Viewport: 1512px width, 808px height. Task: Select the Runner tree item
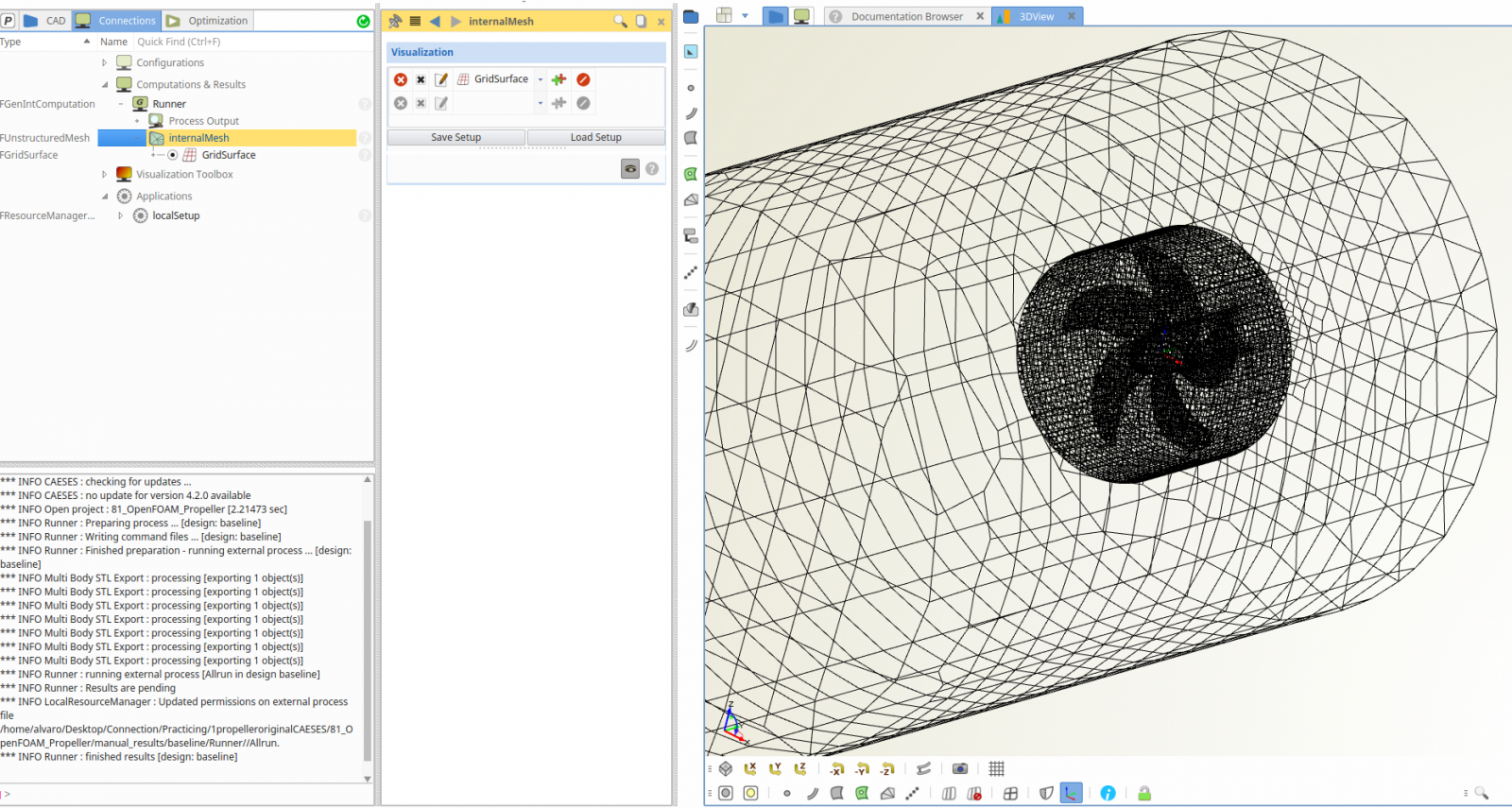click(x=169, y=104)
